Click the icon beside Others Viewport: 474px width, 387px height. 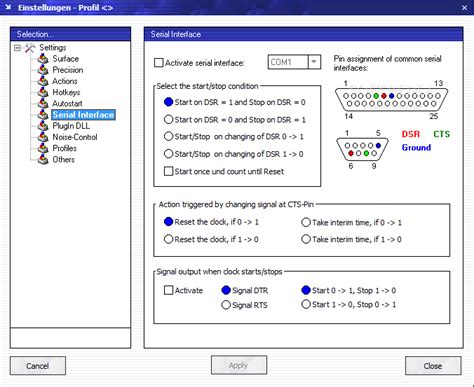click(x=43, y=159)
